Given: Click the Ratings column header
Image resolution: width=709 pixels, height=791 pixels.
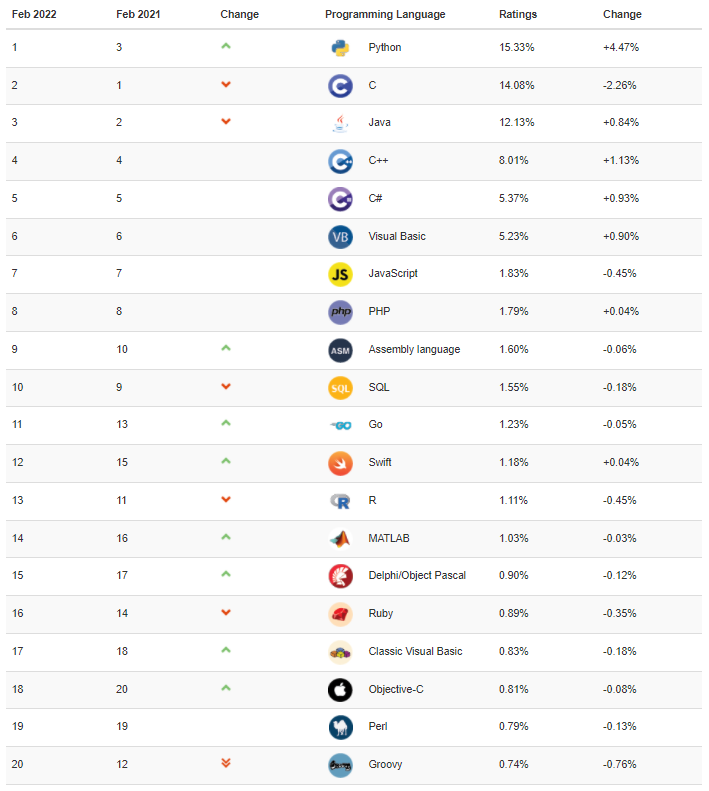Looking at the screenshot, I should 518,15.
